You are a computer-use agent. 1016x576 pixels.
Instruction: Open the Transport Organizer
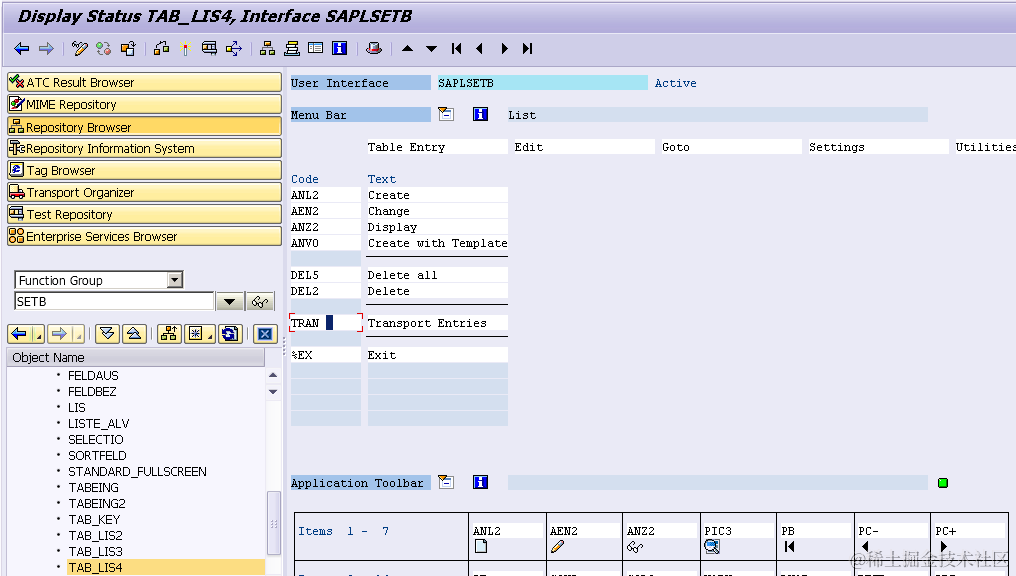click(144, 192)
